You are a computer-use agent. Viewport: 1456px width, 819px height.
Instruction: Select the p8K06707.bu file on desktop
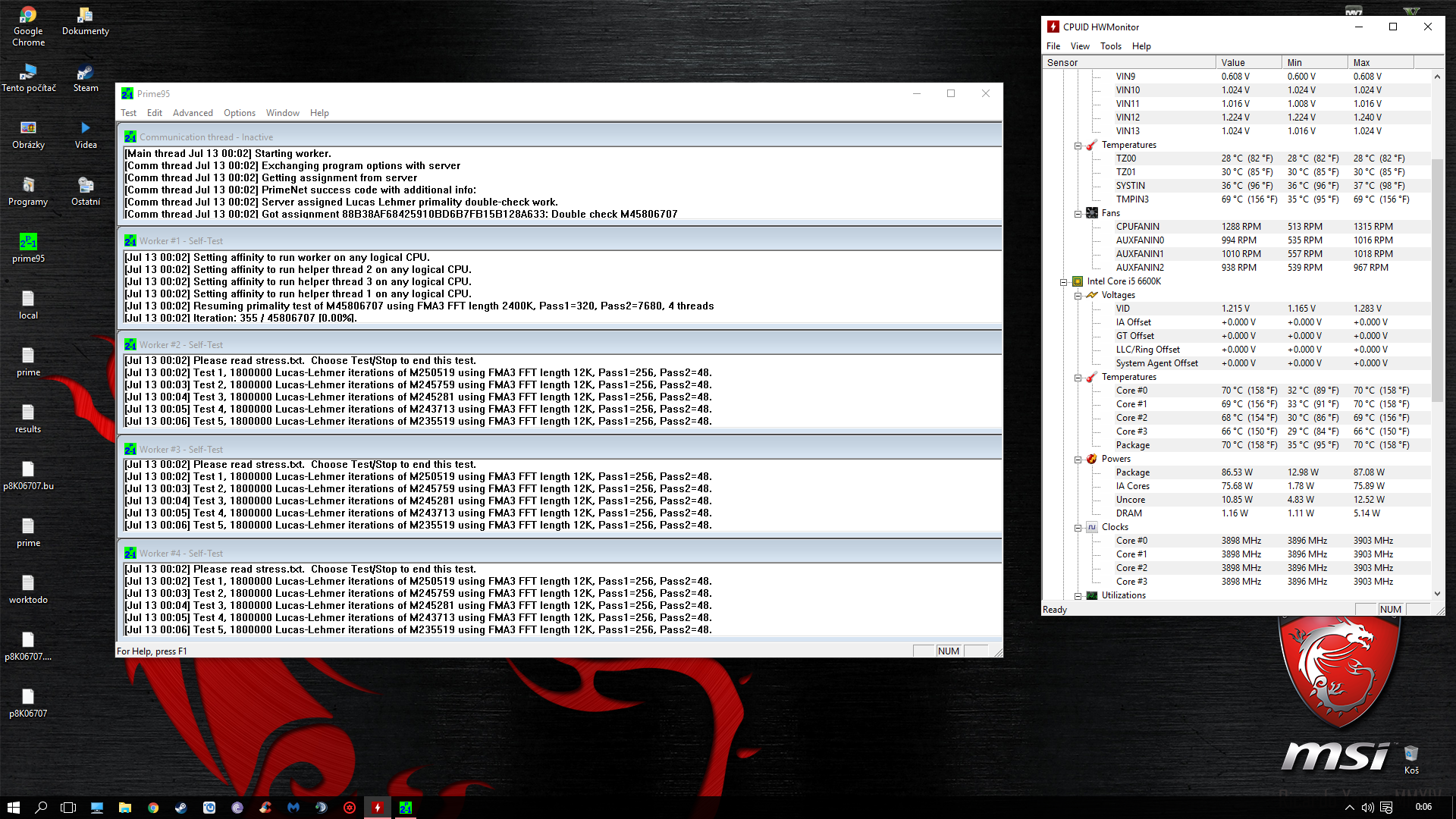(28, 476)
